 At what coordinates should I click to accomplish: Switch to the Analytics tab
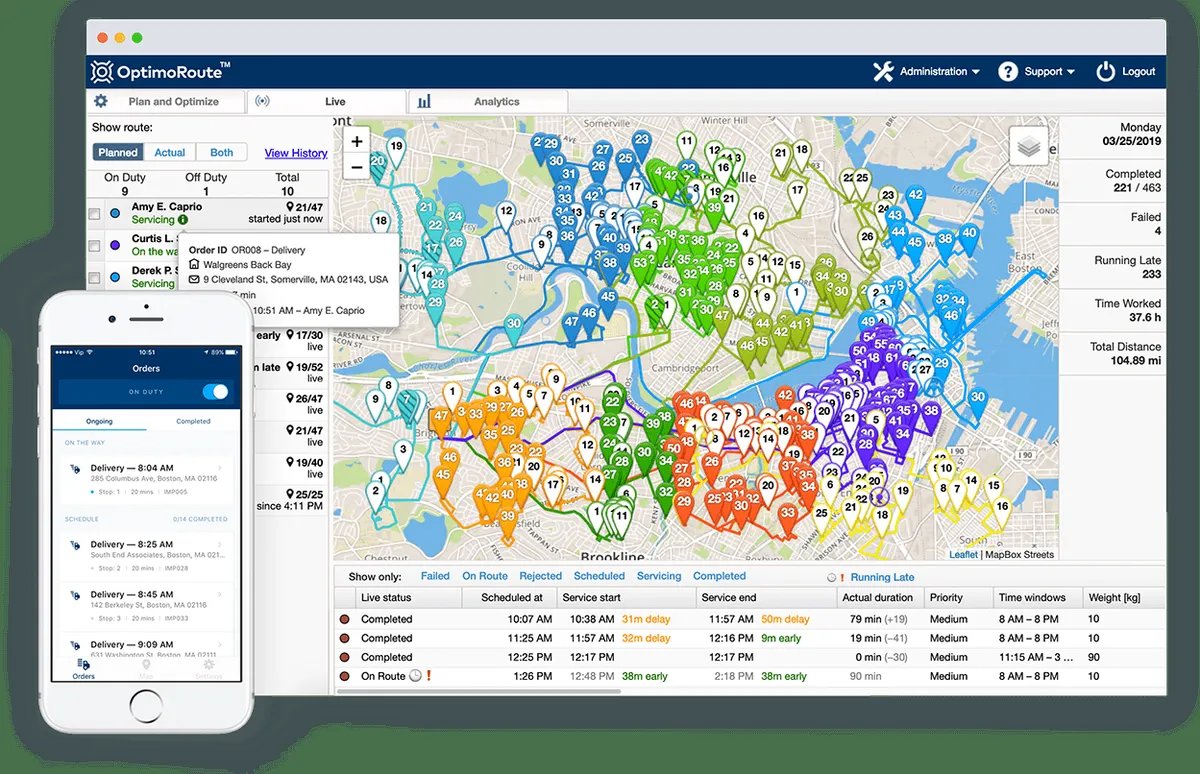(488, 101)
